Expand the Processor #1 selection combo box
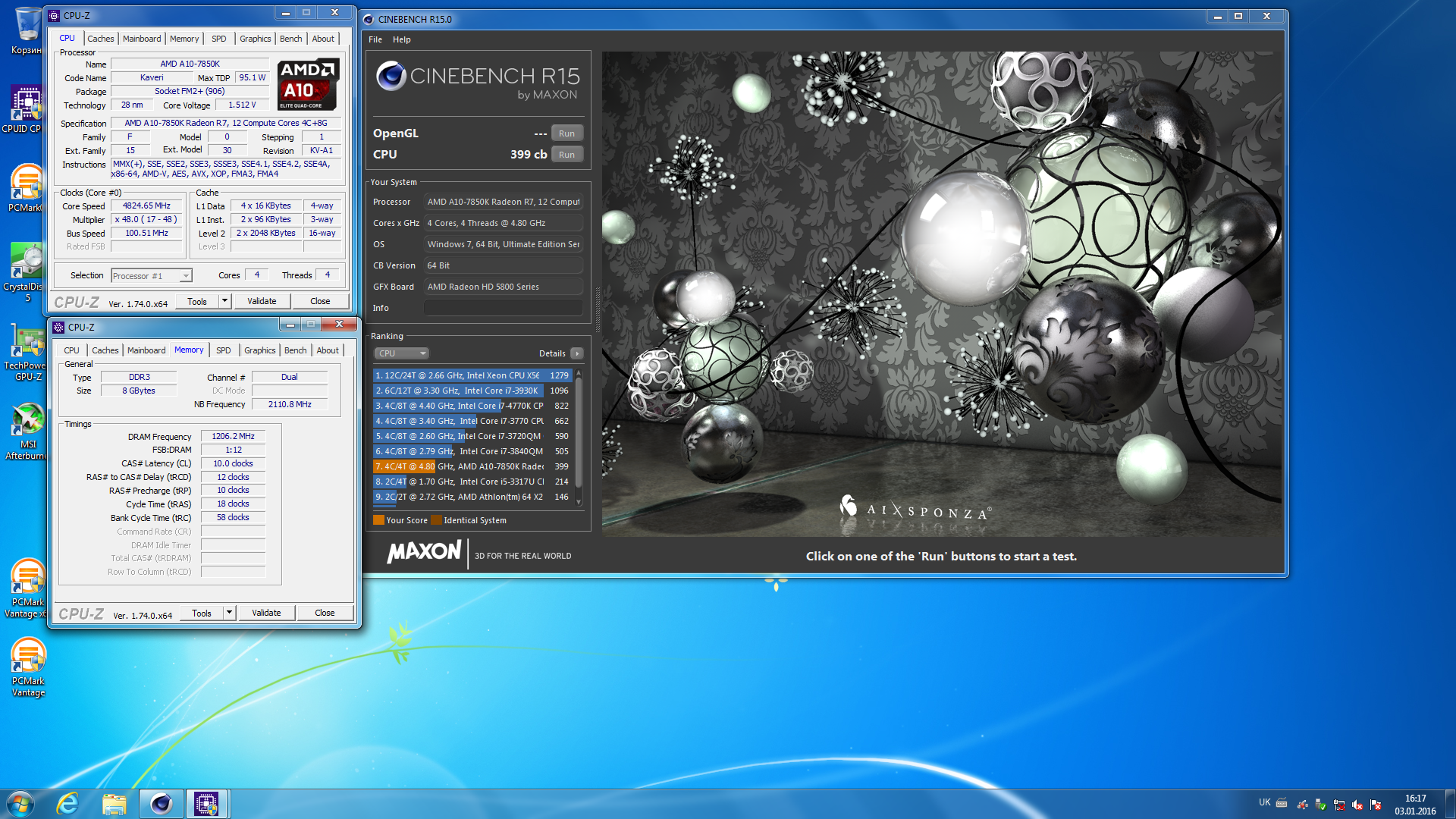The image size is (1456, 819). [152, 276]
